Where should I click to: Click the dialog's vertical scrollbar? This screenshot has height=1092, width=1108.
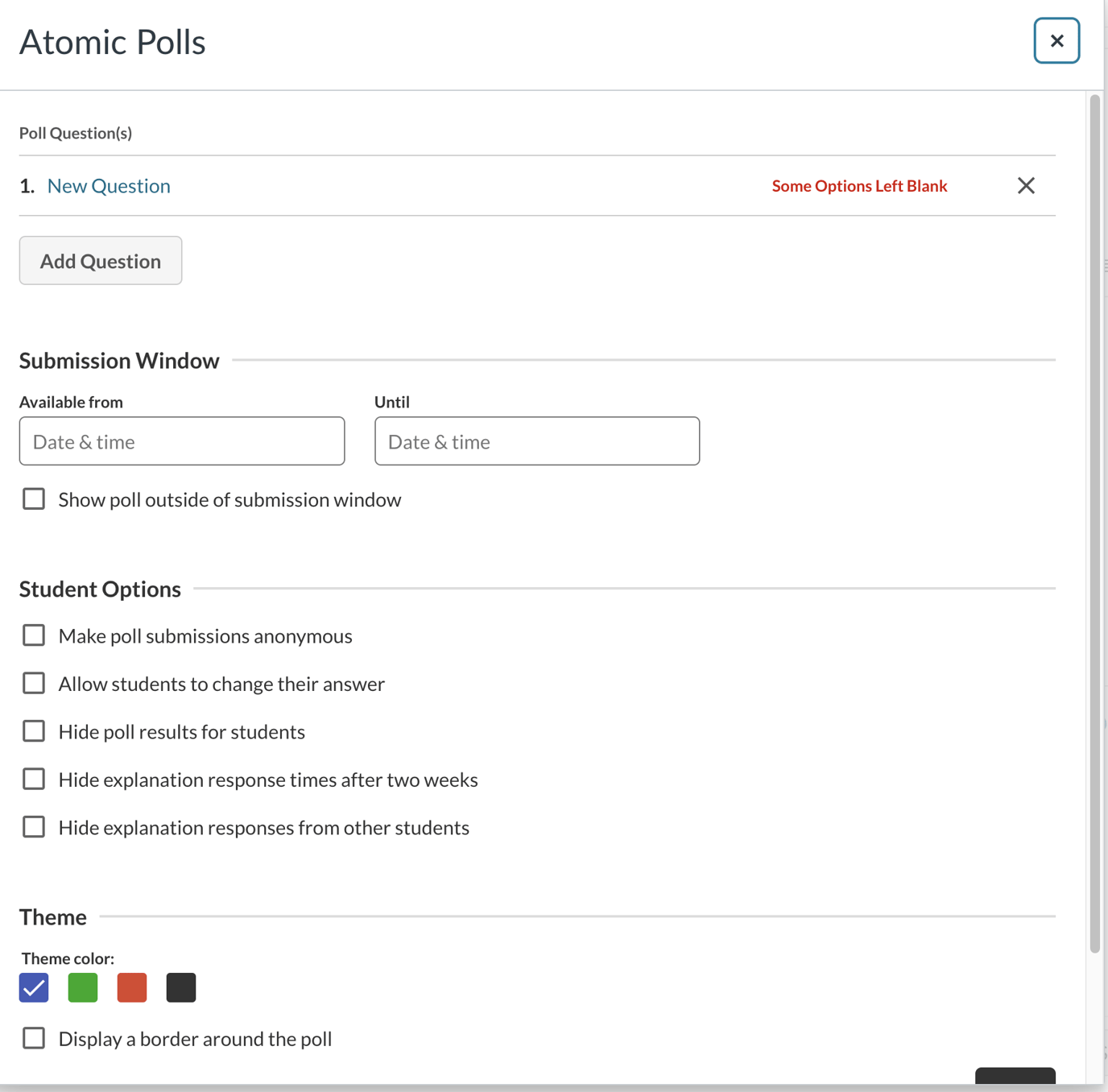point(1094,523)
